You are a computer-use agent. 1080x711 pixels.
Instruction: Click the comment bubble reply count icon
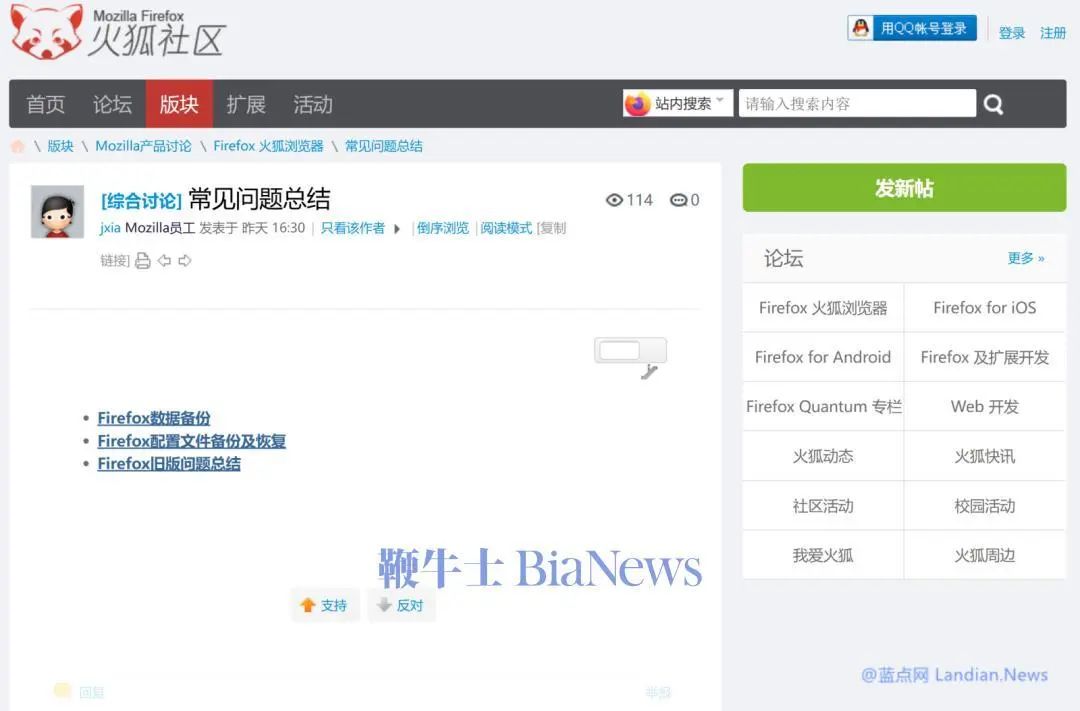click(x=678, y=200)
